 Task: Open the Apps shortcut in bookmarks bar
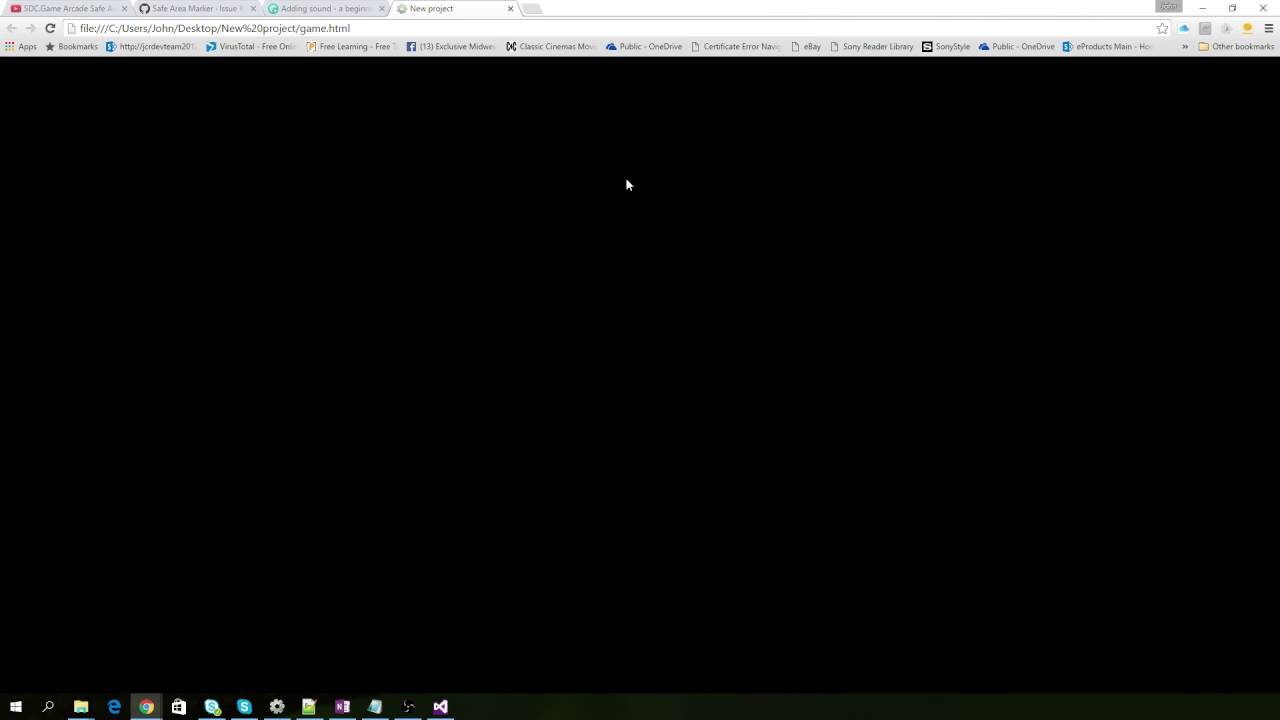[20, 46]
